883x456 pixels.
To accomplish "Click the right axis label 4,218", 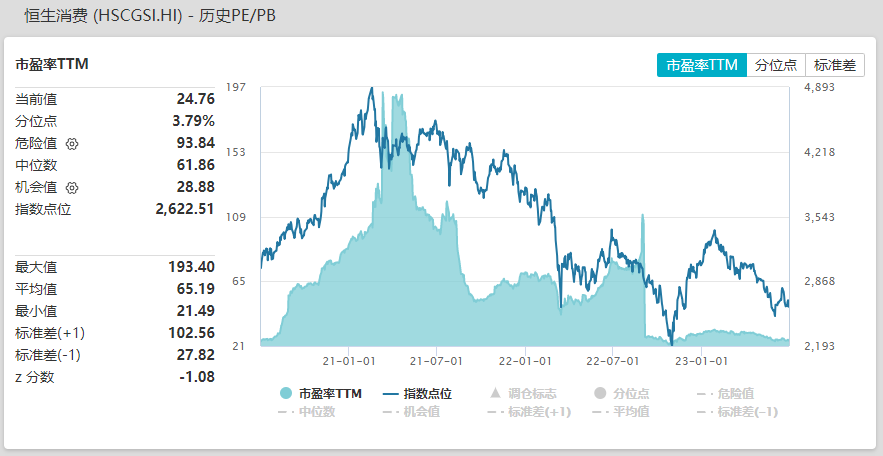I will pos(820,152).
